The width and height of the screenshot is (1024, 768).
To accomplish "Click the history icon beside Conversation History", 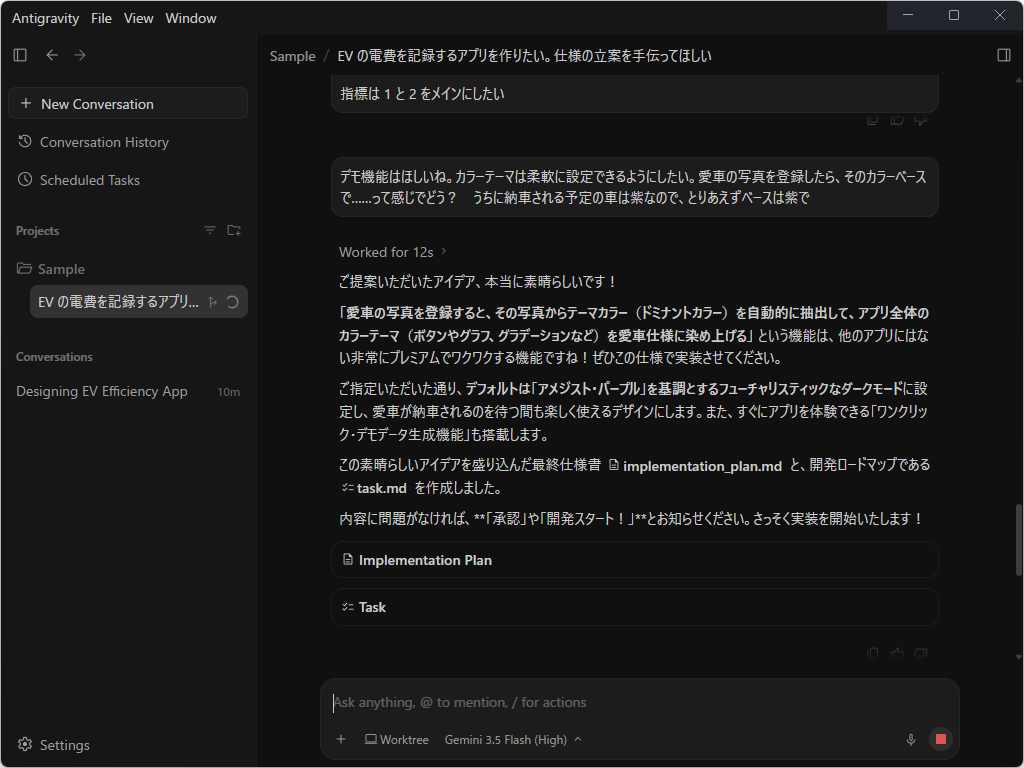I will (25, 142).
